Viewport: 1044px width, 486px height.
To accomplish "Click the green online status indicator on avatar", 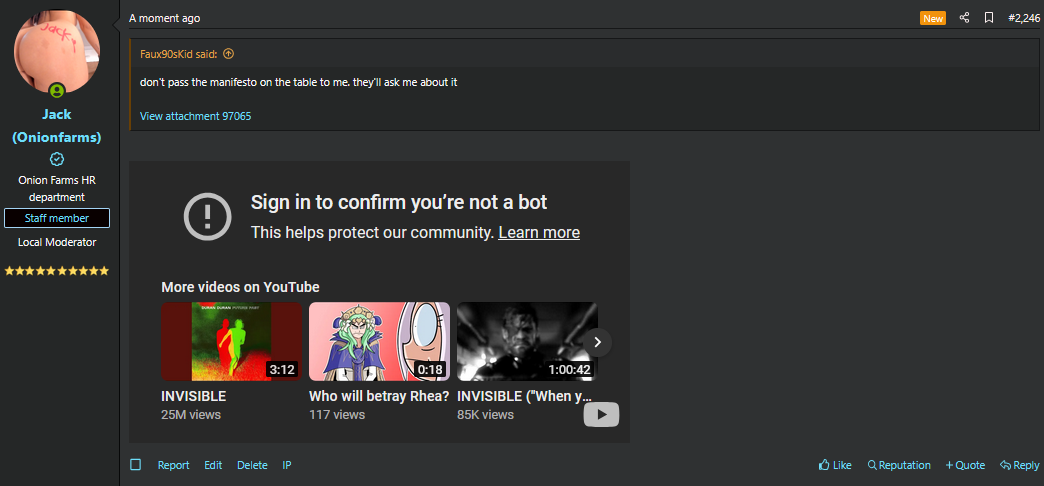I will [57, 91].
